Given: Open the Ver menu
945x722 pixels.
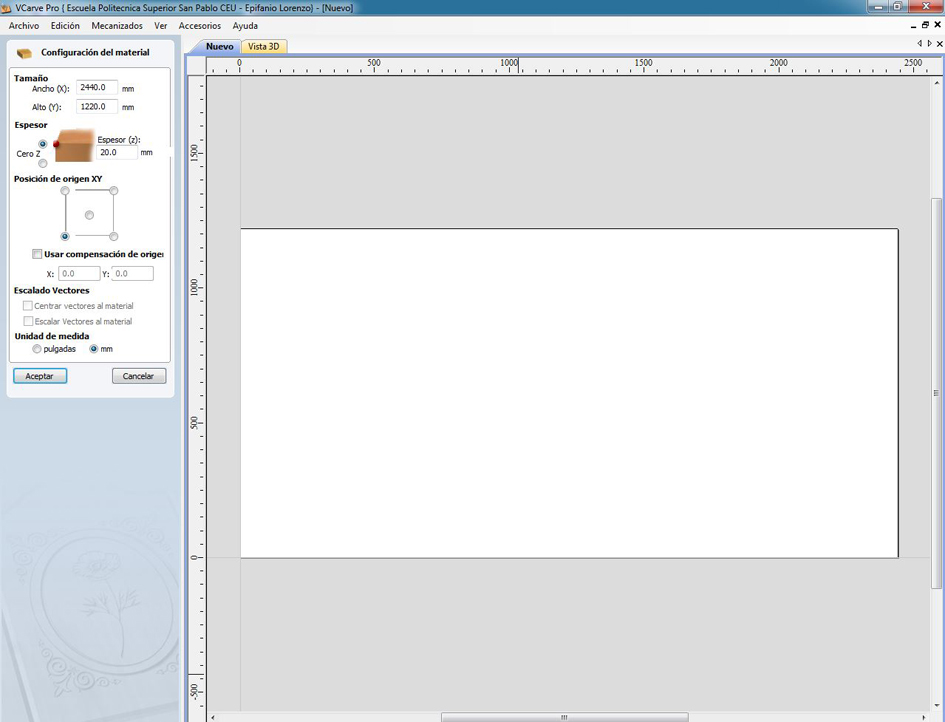Looking at the screenshot, I should (x=160, y=26).
